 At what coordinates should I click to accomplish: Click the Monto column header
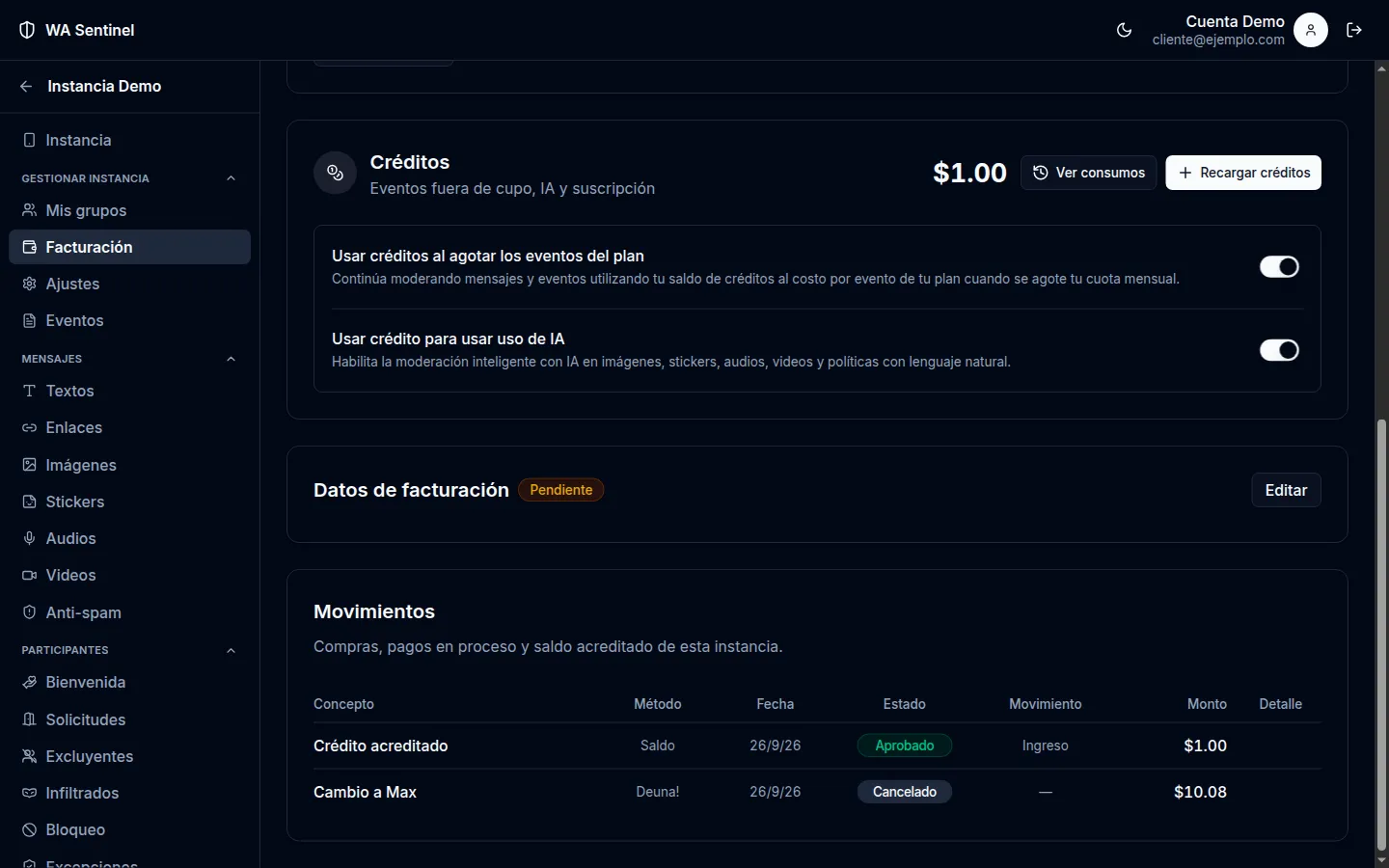(x=1207, y=704)
